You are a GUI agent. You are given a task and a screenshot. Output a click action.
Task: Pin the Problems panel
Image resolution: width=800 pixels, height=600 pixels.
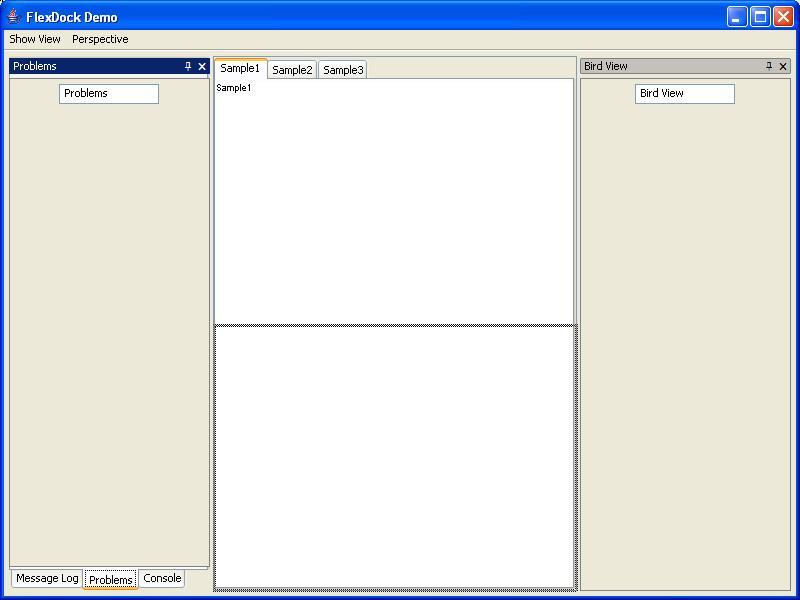point(188,67)
